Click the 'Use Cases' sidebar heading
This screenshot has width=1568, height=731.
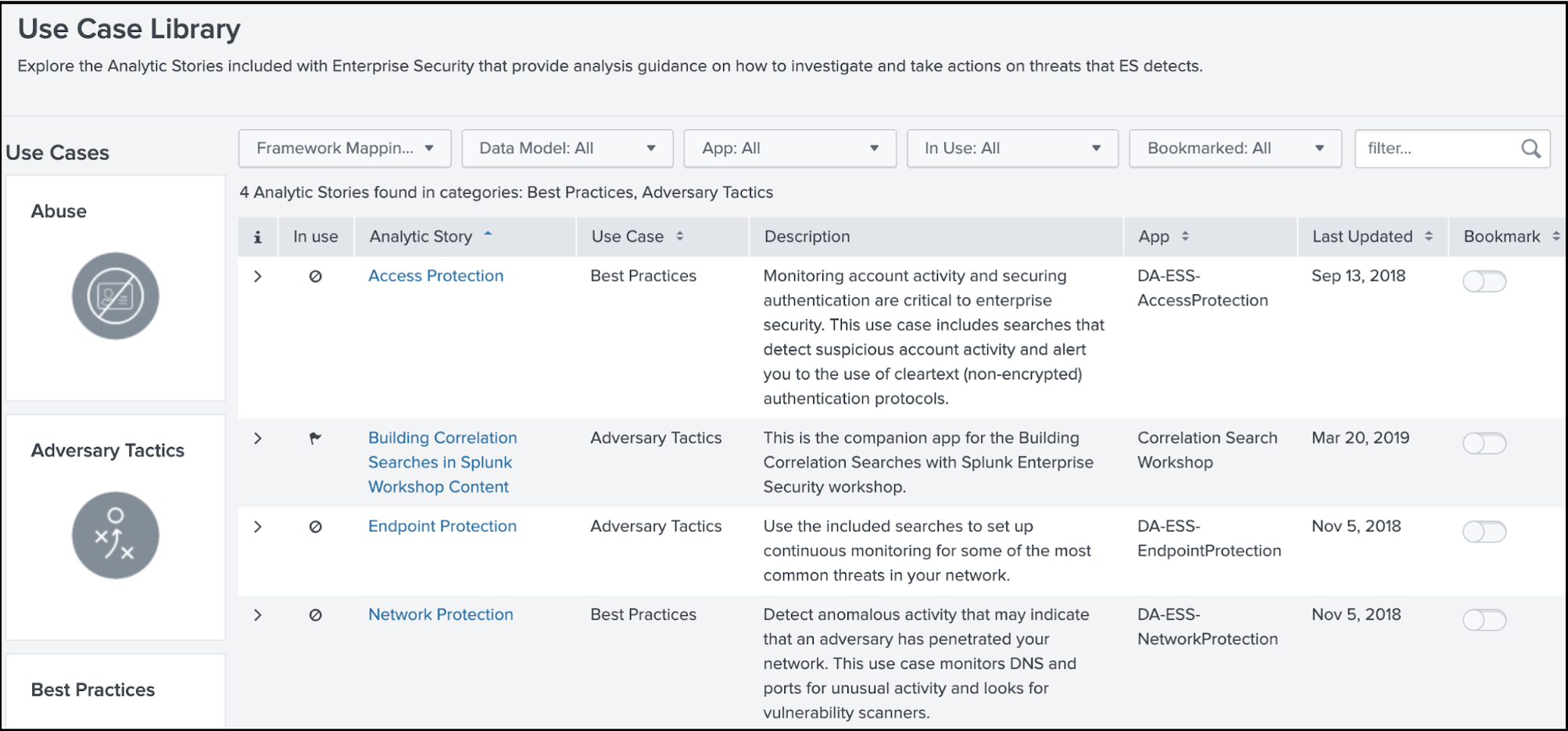(x=58, y=152)
